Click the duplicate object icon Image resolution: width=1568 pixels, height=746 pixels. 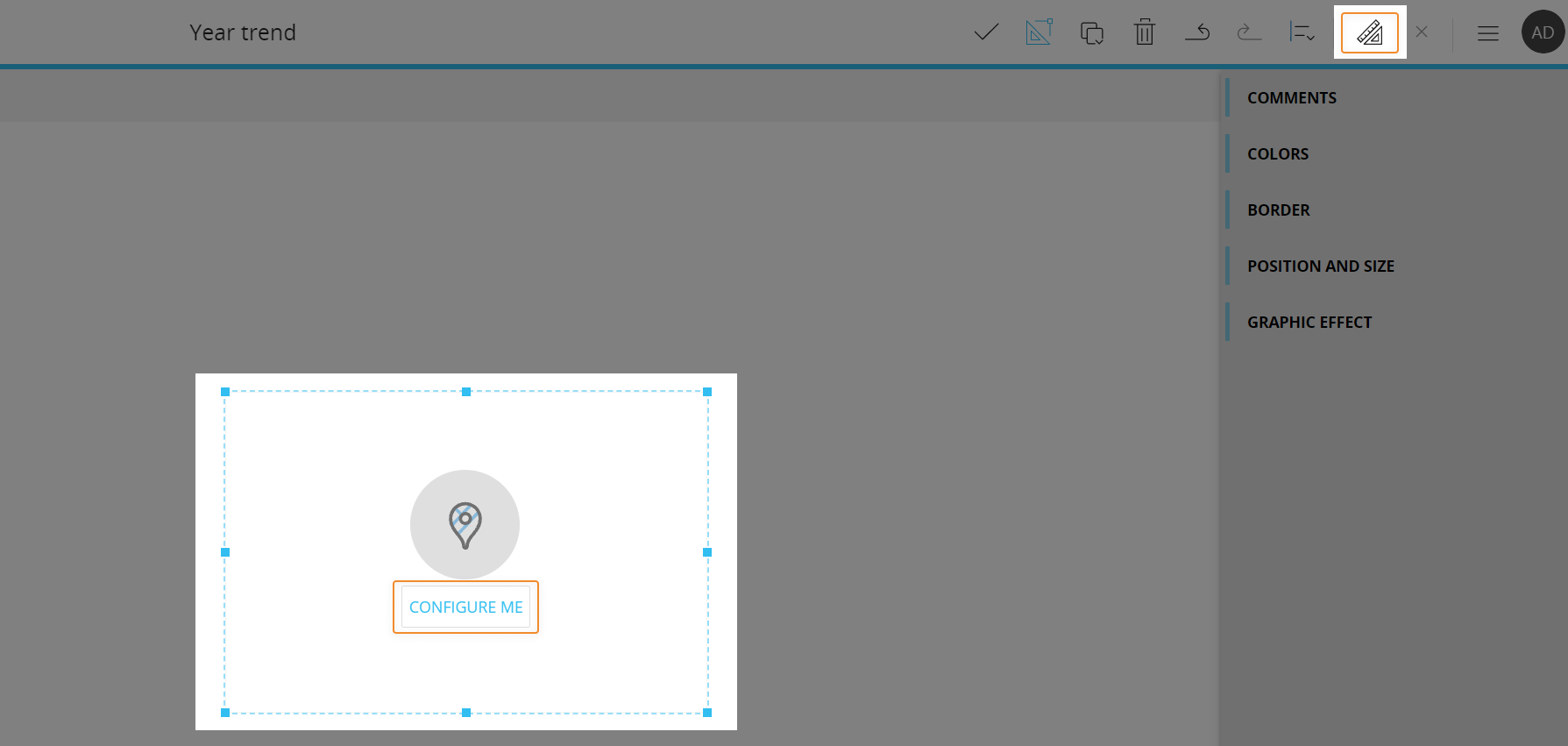(x=1091, y=33)
